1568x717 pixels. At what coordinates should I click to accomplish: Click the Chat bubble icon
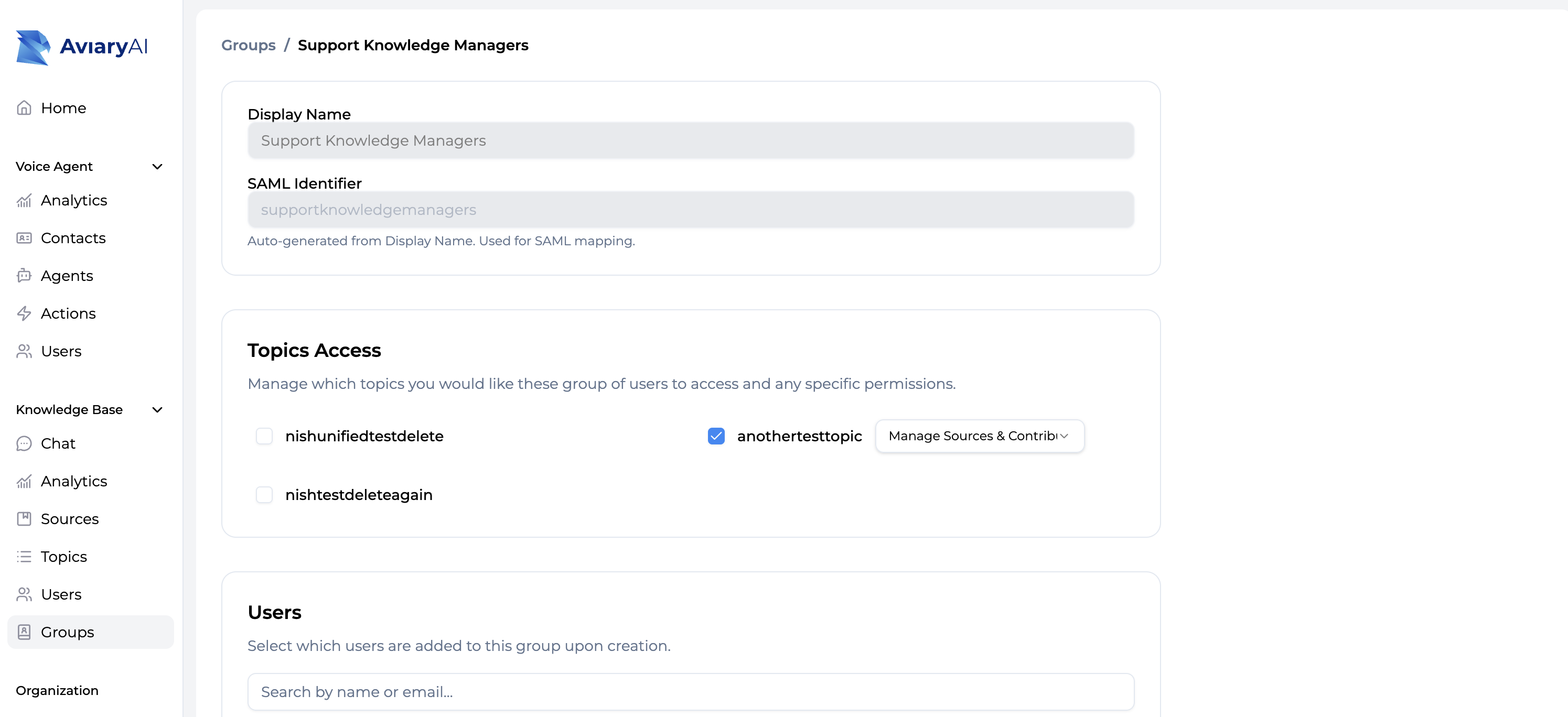tap(24, 443)
